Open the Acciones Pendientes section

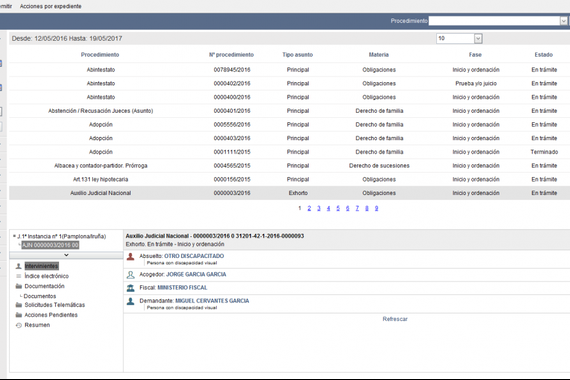[51, 315]
